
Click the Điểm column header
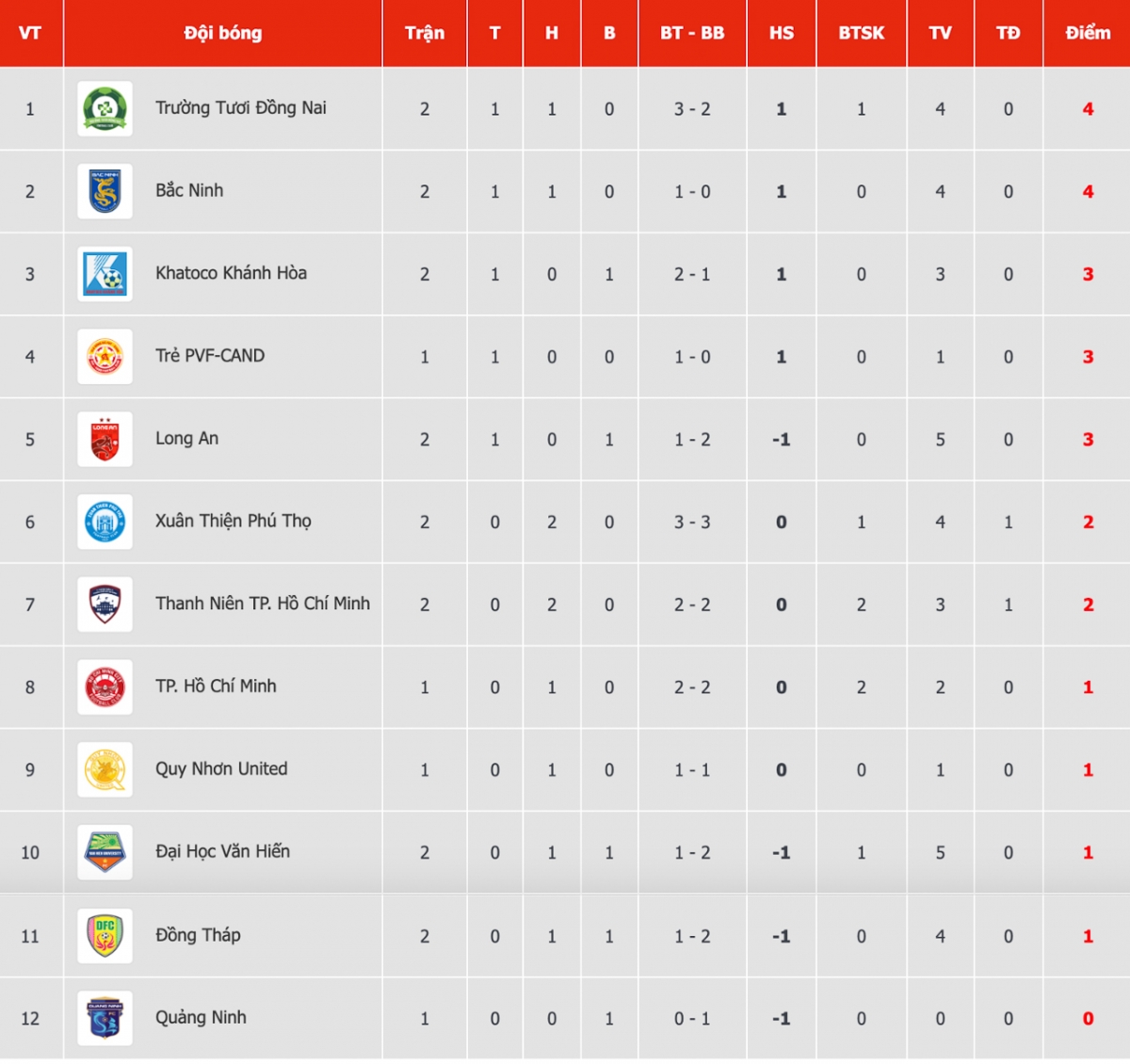tap(1088, 33)
